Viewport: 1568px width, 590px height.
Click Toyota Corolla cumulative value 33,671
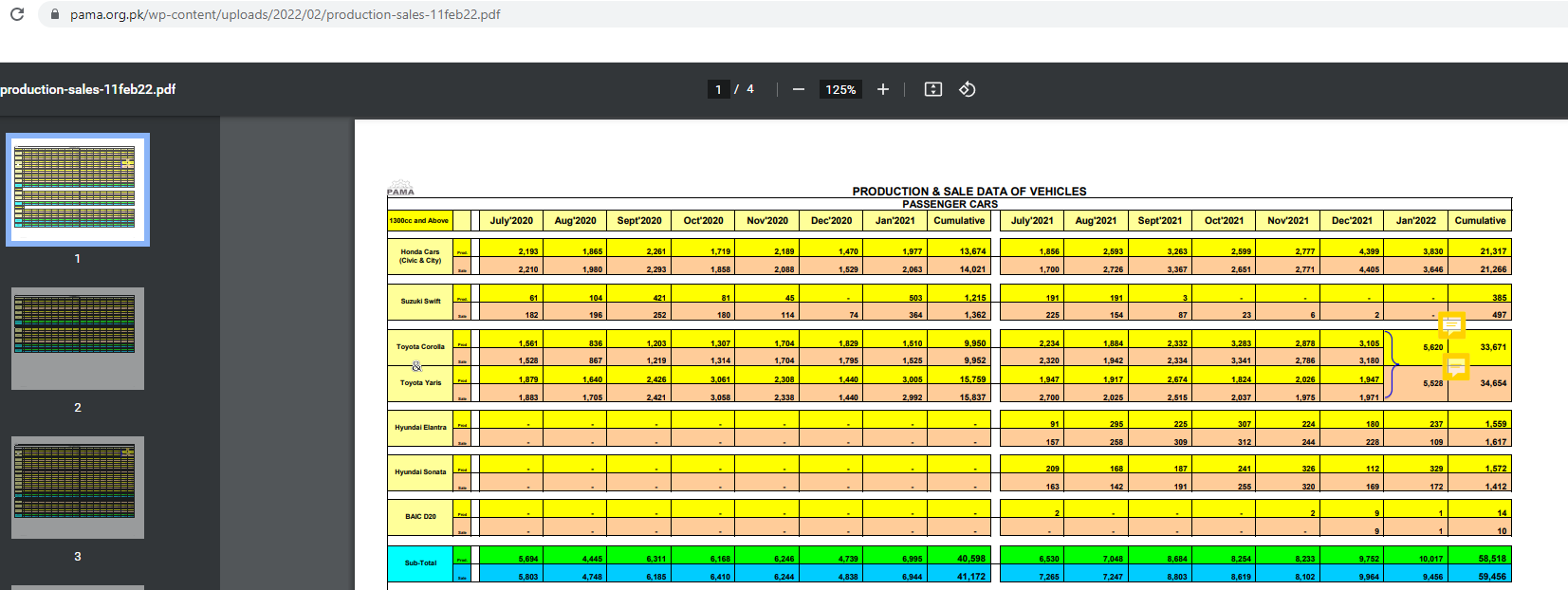tap(1493, 347)
